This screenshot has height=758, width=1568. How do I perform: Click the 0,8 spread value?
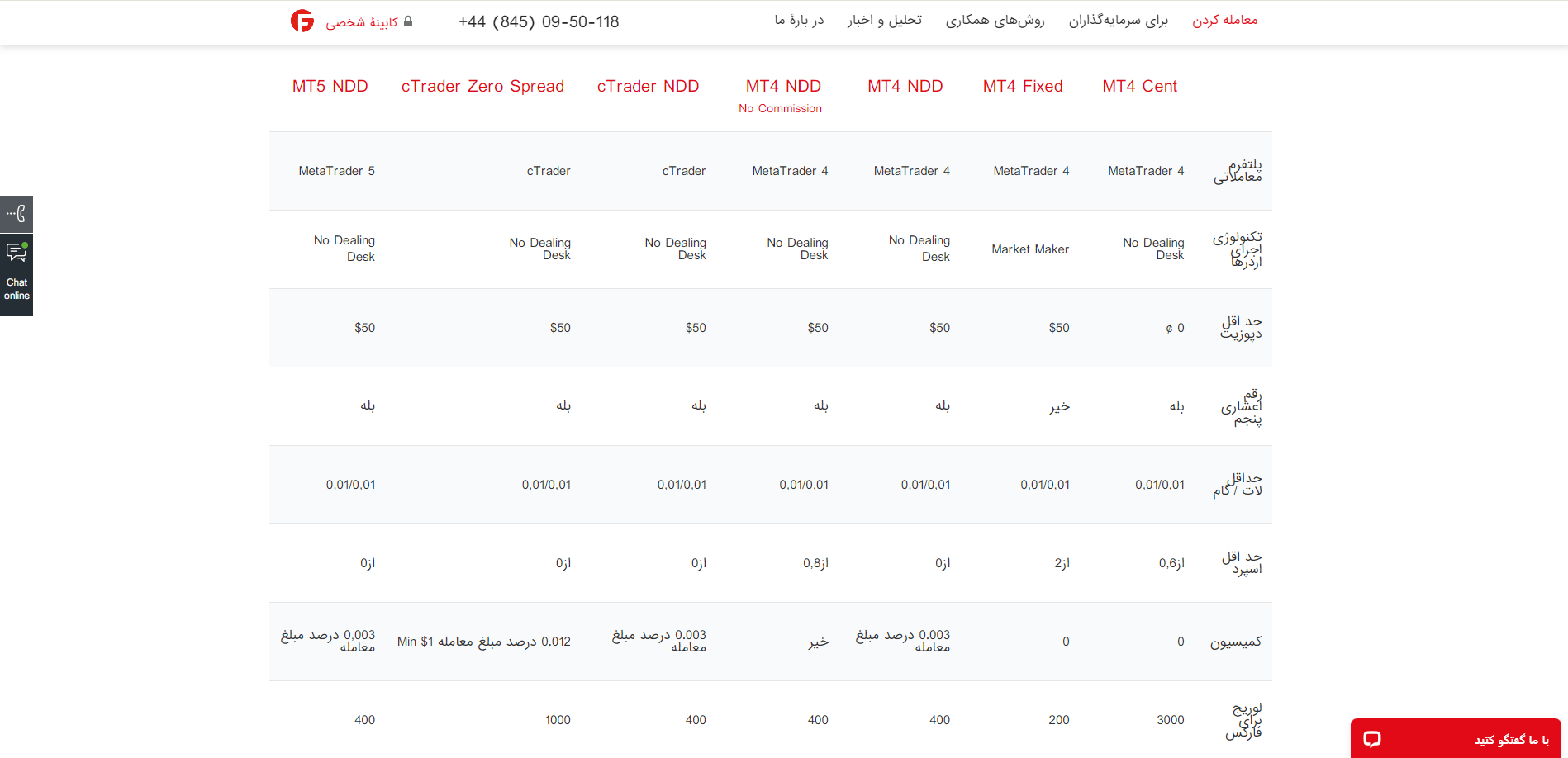816,563
